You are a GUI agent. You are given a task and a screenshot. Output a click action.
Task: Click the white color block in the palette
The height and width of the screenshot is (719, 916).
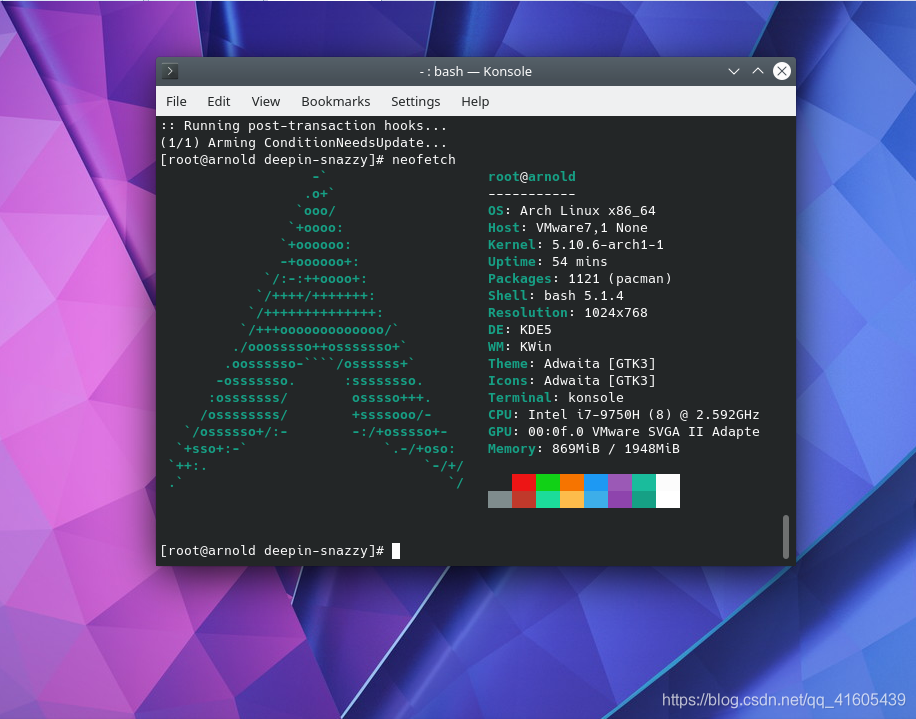coord(668,491)
